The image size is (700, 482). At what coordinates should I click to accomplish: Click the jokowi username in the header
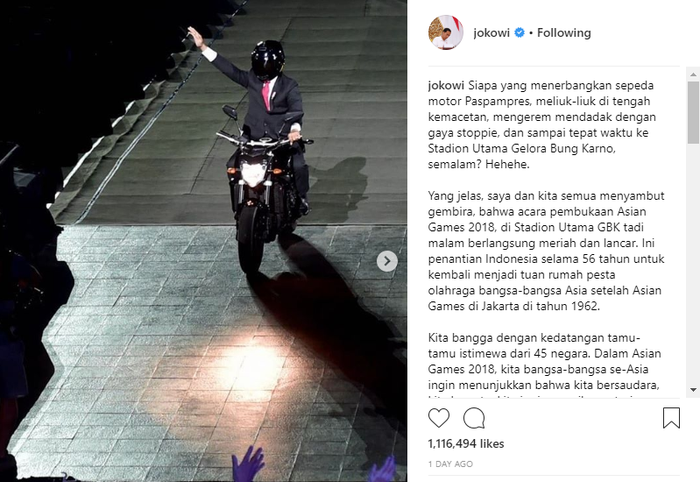coord(491,33)
